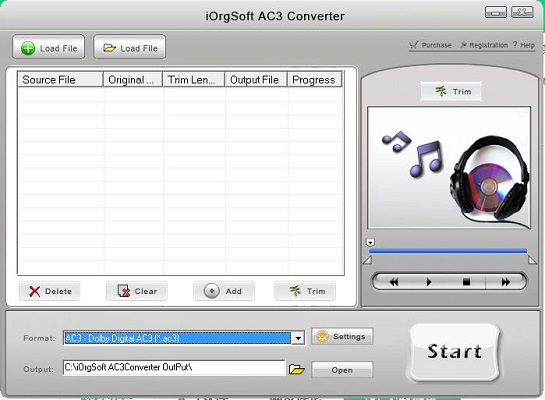Screen dimensions: 545x400
Task: Stop the audio playback
Action: [466, 282]
